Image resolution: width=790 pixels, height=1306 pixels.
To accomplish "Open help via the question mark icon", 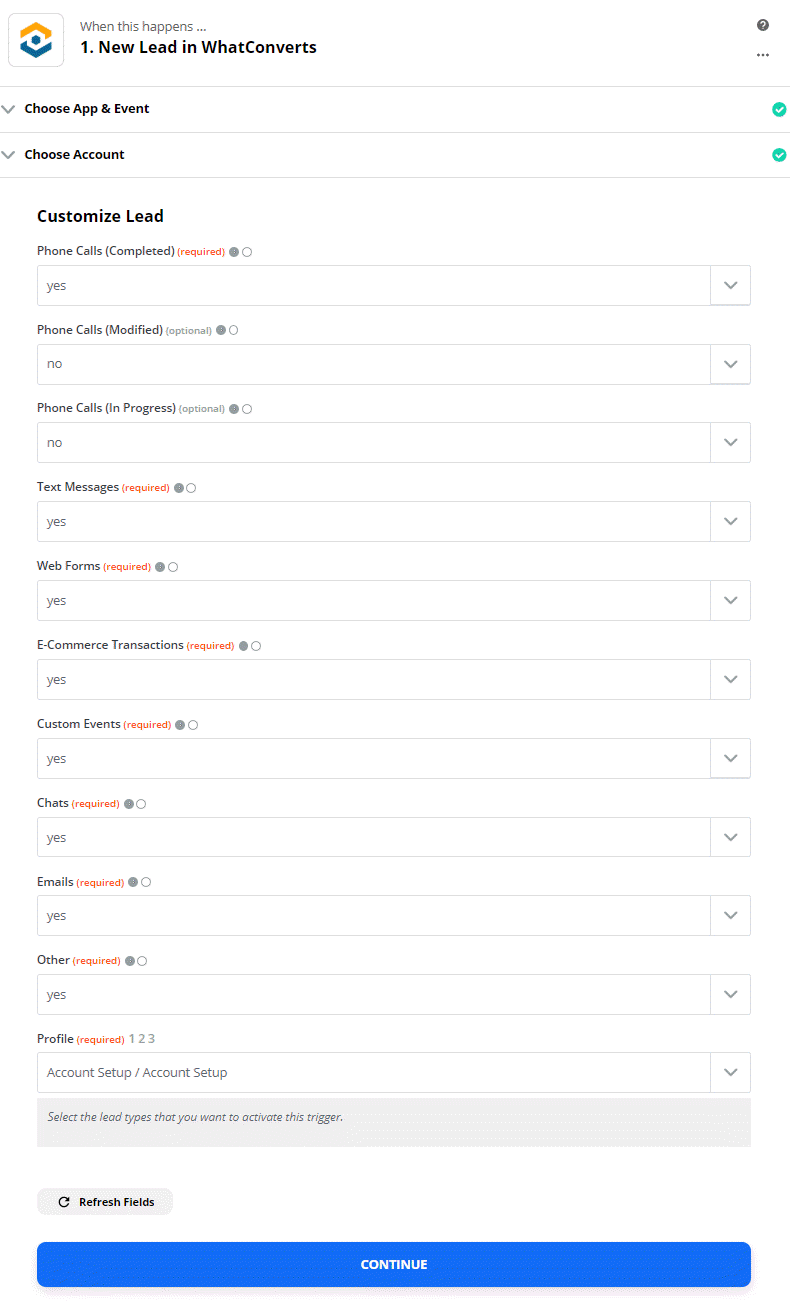I will tap(763, 25).
